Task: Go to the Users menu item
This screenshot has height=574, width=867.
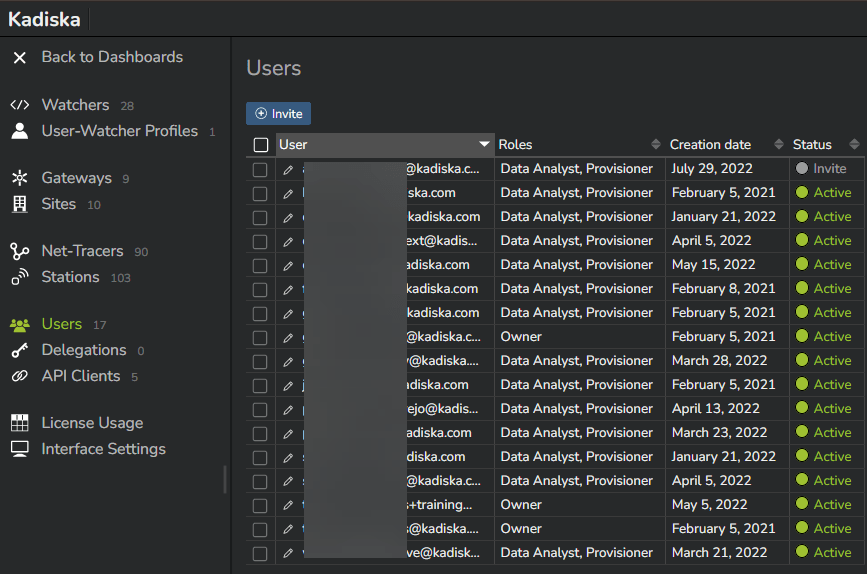Action: tap(61, 324)
